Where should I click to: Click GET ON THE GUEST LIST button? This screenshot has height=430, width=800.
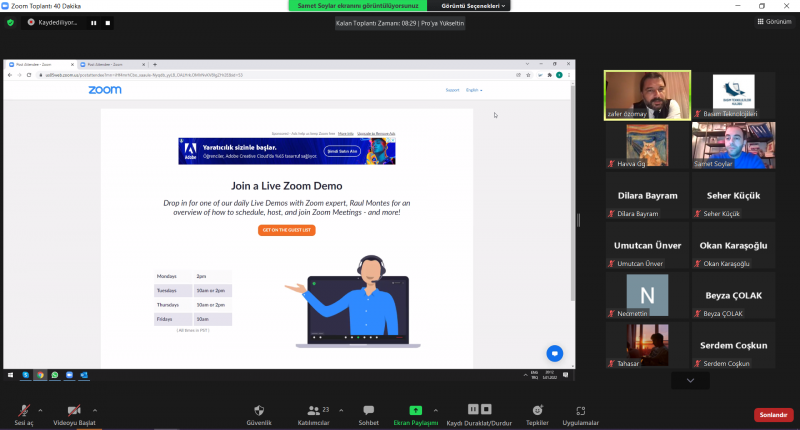(287, 230)
